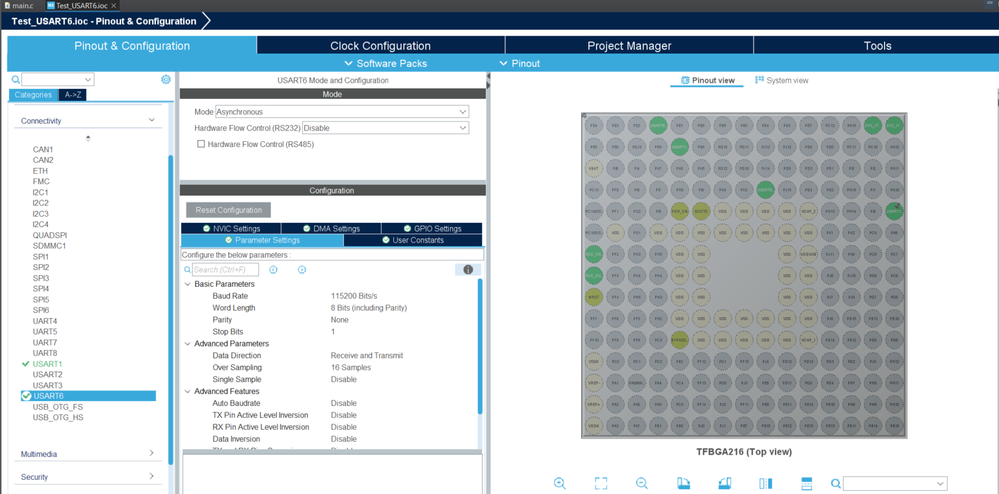Select the Categories tab

click(33, 95)
